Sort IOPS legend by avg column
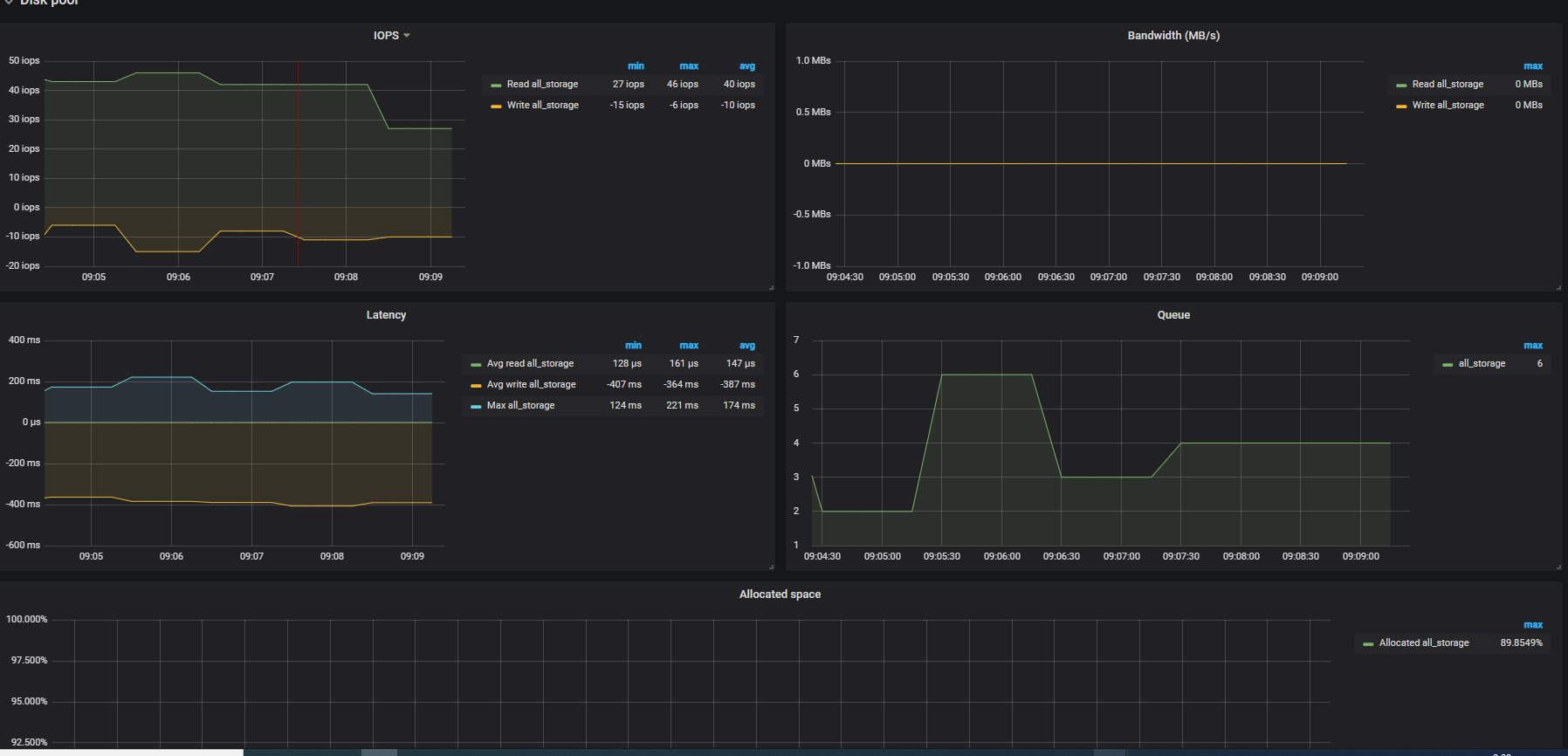The width and height of the screenshot is (1568, 756). pyautogui.click(x=747, y=66)
